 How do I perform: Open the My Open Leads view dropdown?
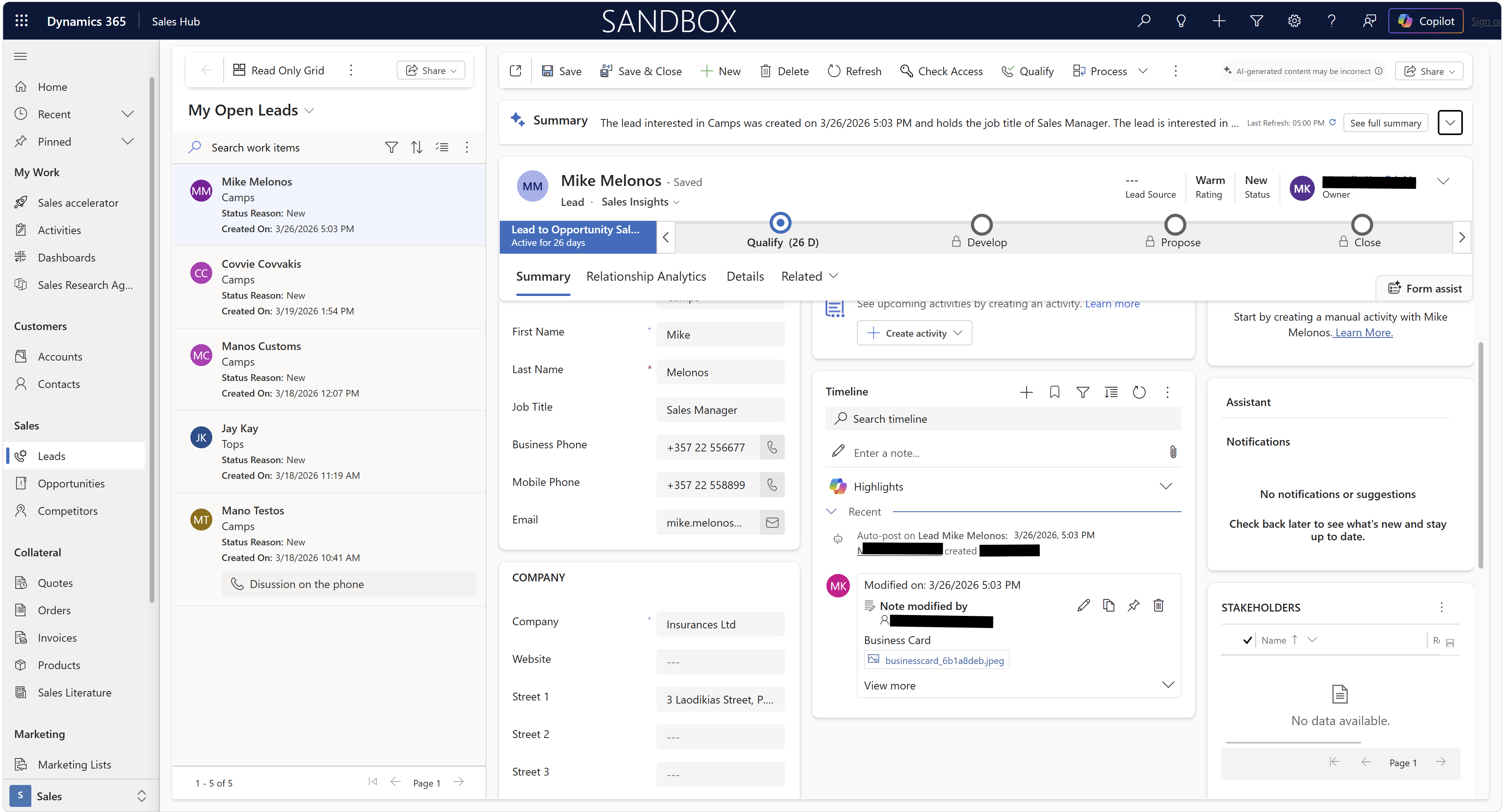[x=309, y=111]
